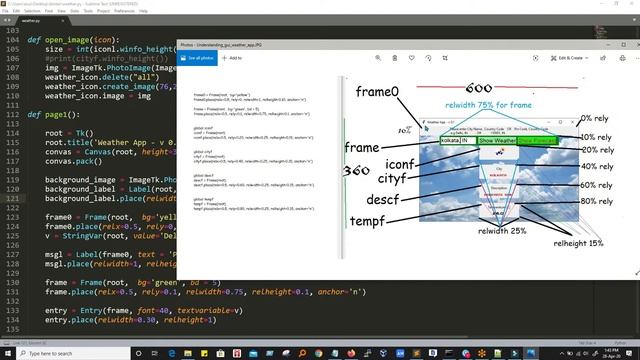Open Microsoft Store from taskbar
Viewport: 640px width, 360px height.
click(220, 353)
